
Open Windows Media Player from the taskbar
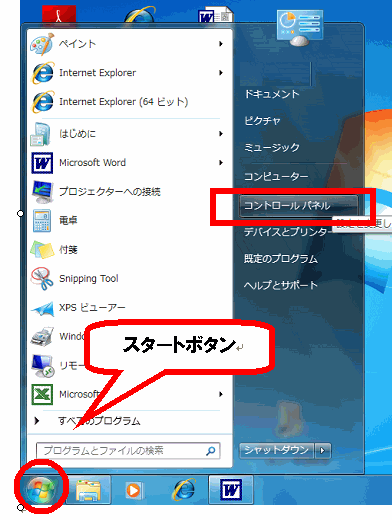[x=134, y=490]
